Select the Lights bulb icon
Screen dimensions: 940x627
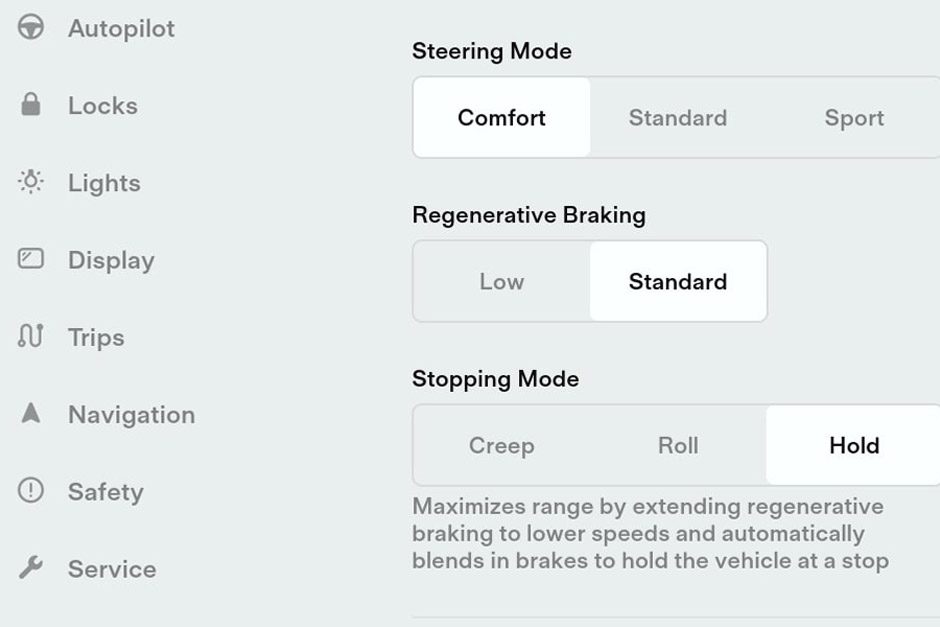(33, 183)
